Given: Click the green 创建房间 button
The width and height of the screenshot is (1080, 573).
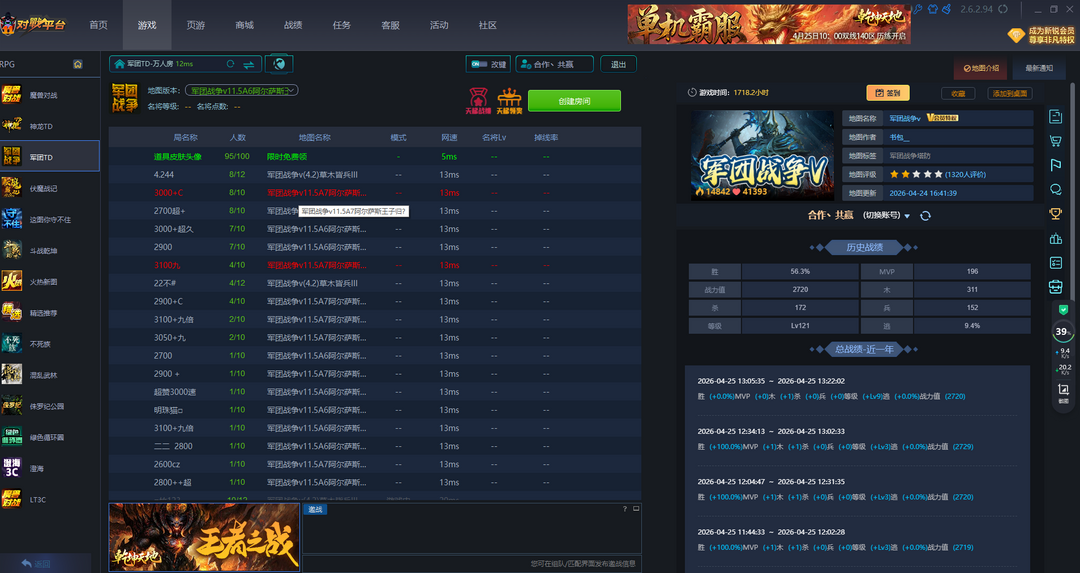Looking at the screenshot, I should [574, 101].
